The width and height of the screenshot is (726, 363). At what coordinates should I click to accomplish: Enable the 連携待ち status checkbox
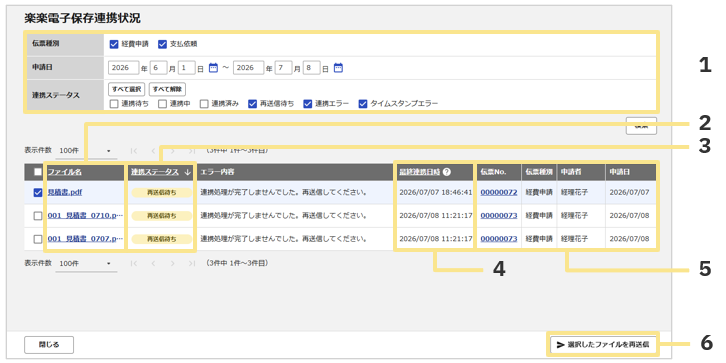point(114,104)
